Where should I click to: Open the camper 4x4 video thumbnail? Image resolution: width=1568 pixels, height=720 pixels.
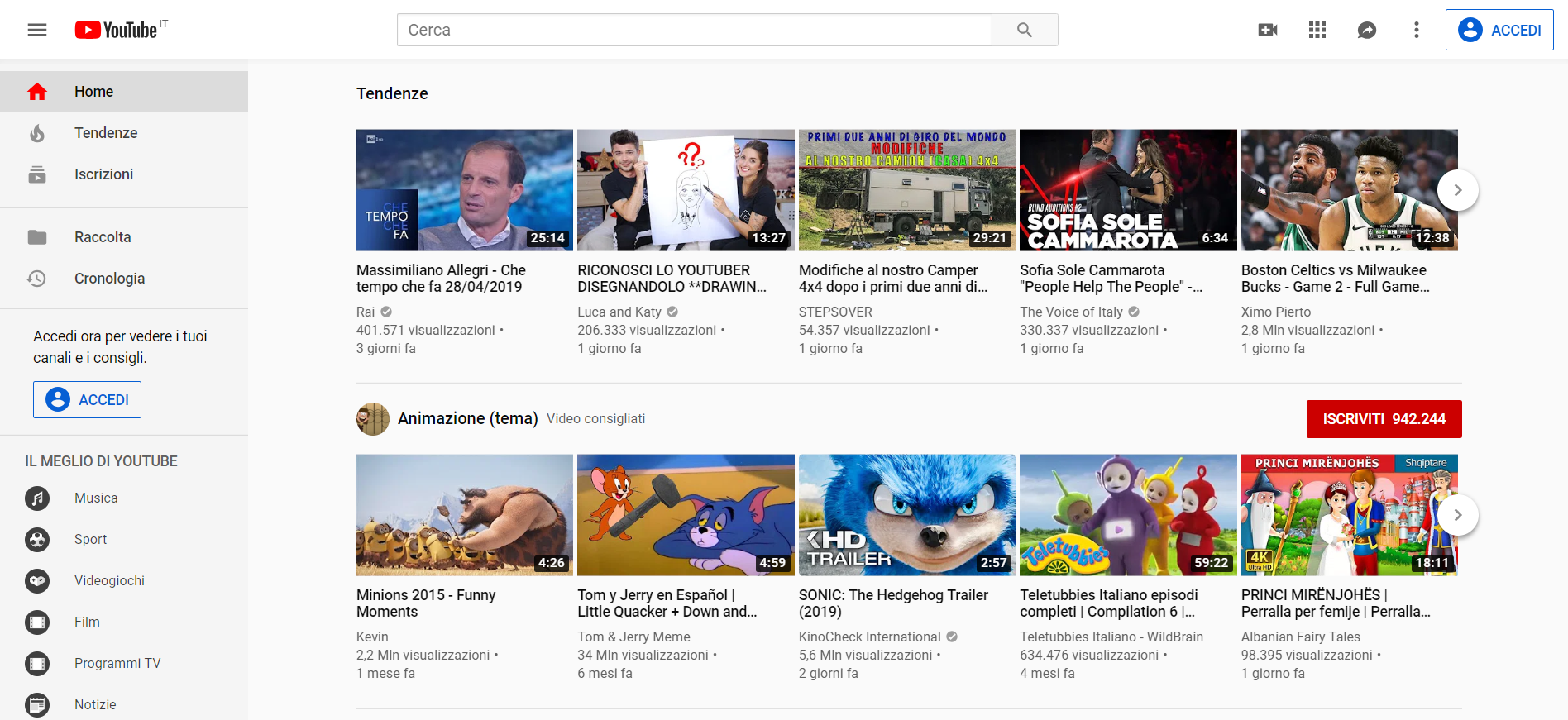tap(907, 190)
